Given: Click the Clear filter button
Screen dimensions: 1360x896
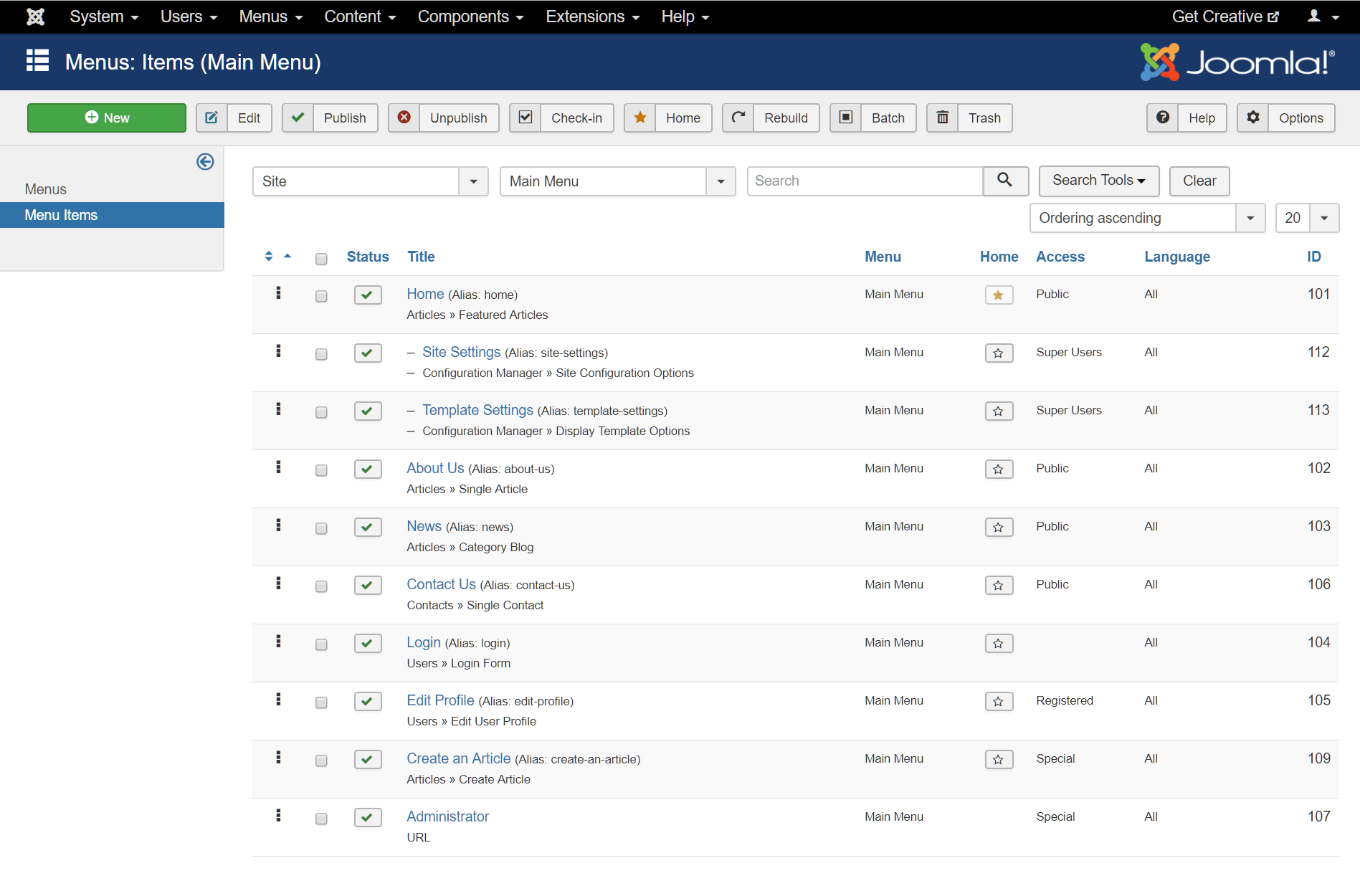Looking at the screenshot, I should 1199,181.
